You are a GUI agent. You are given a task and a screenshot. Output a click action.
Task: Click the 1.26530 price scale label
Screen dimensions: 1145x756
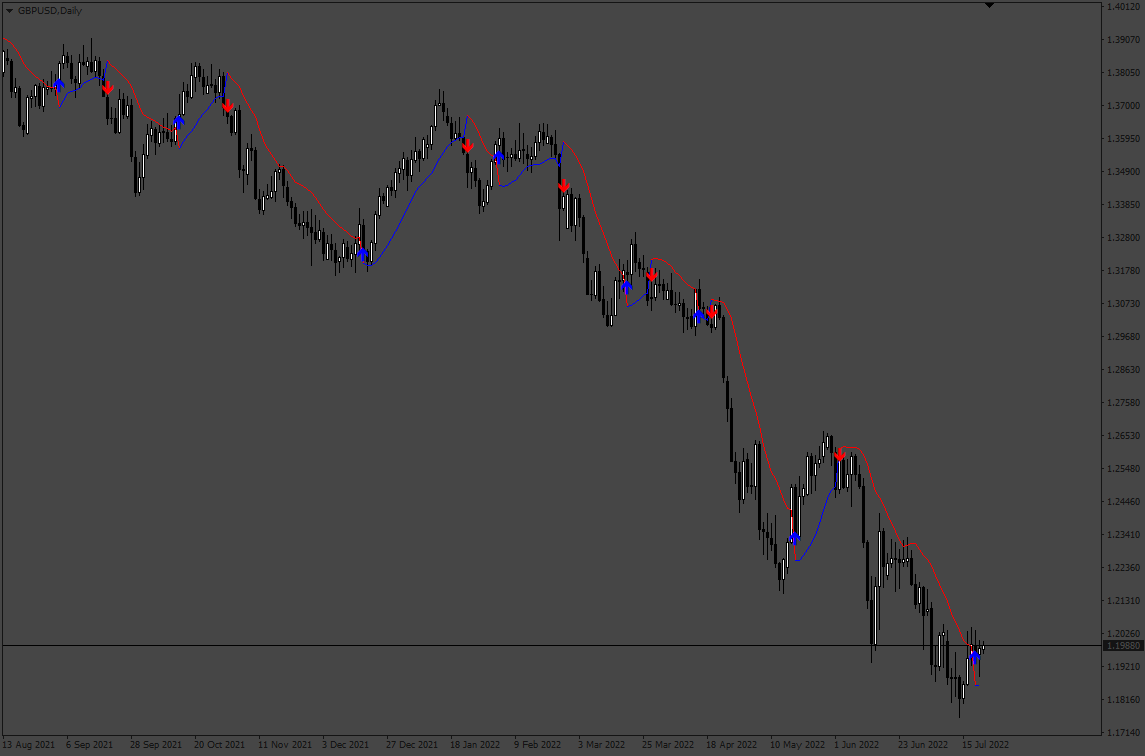pos(1124,436)
